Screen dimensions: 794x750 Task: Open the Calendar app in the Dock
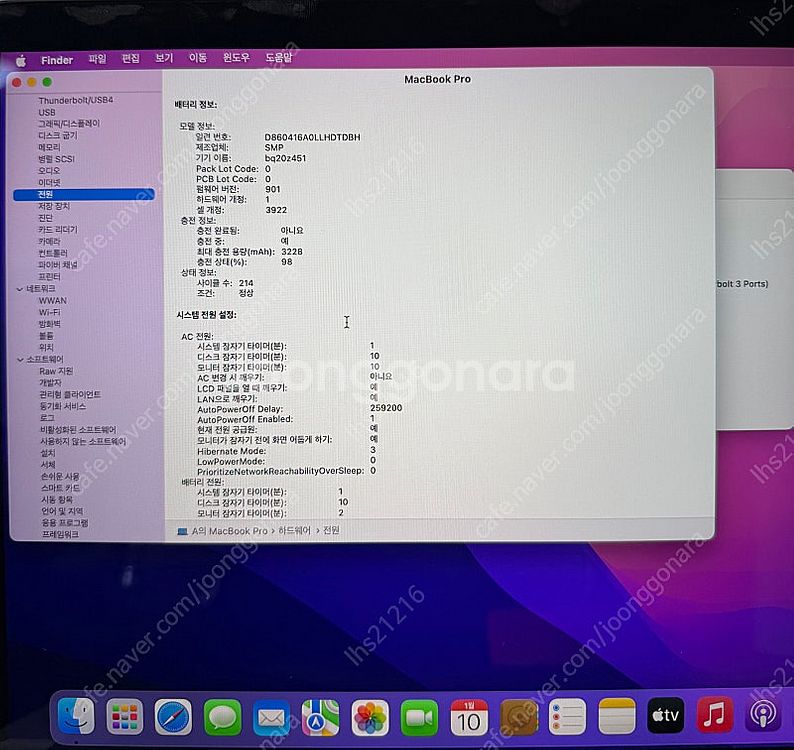click(x=469, y=717)
